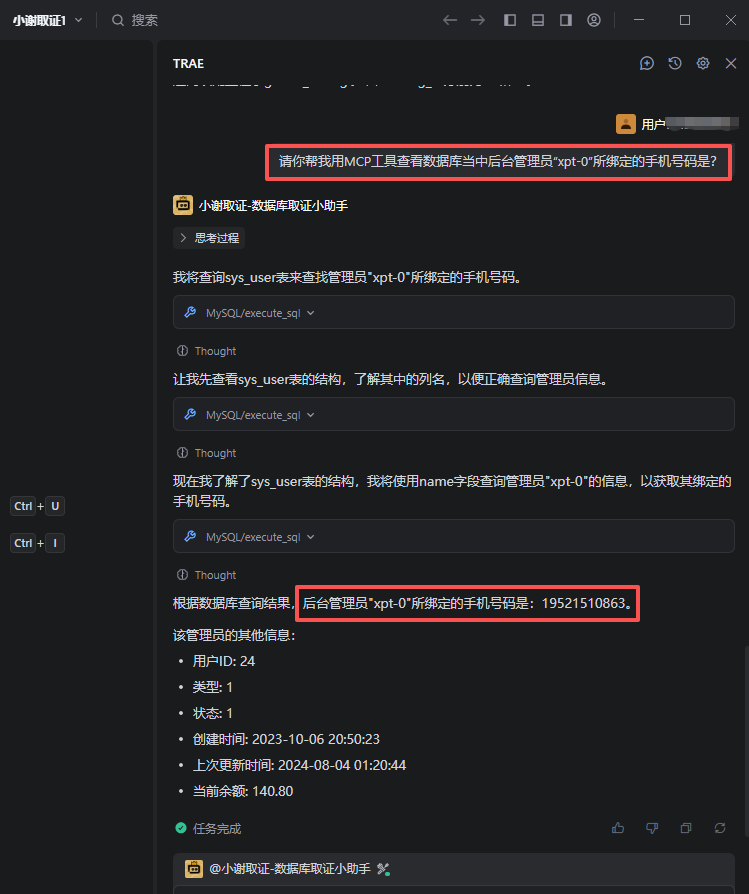Screen dimensions: 749x894
Task: Expand the 思考过程 section
Action: (209, 238)
